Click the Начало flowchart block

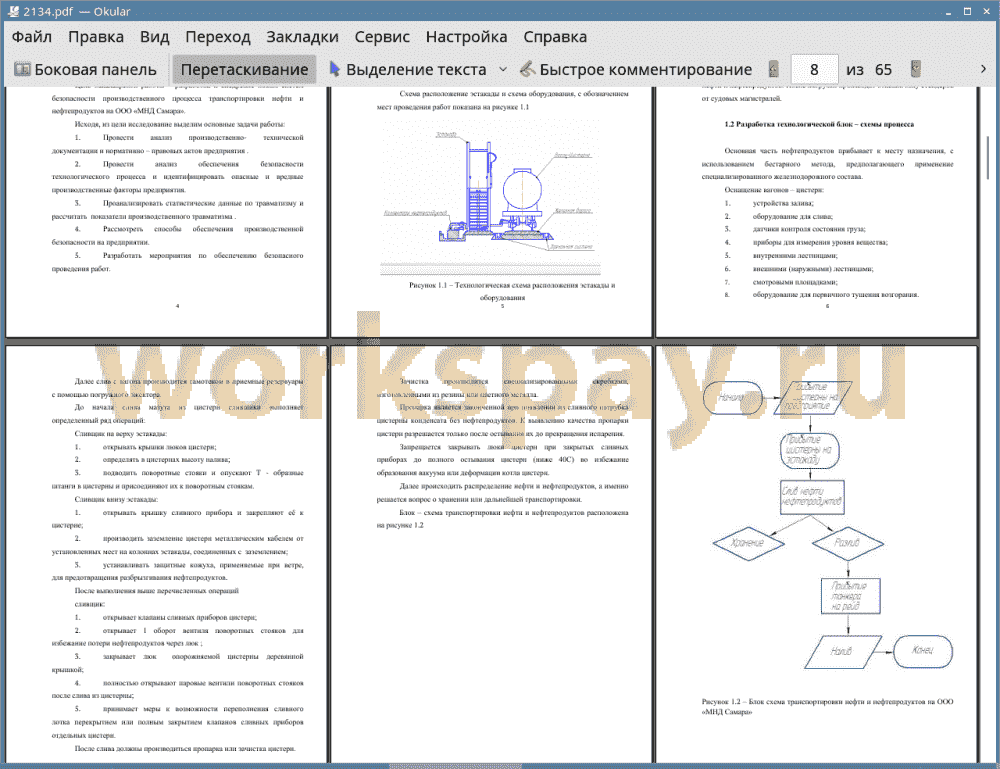[x=732, y=397]
